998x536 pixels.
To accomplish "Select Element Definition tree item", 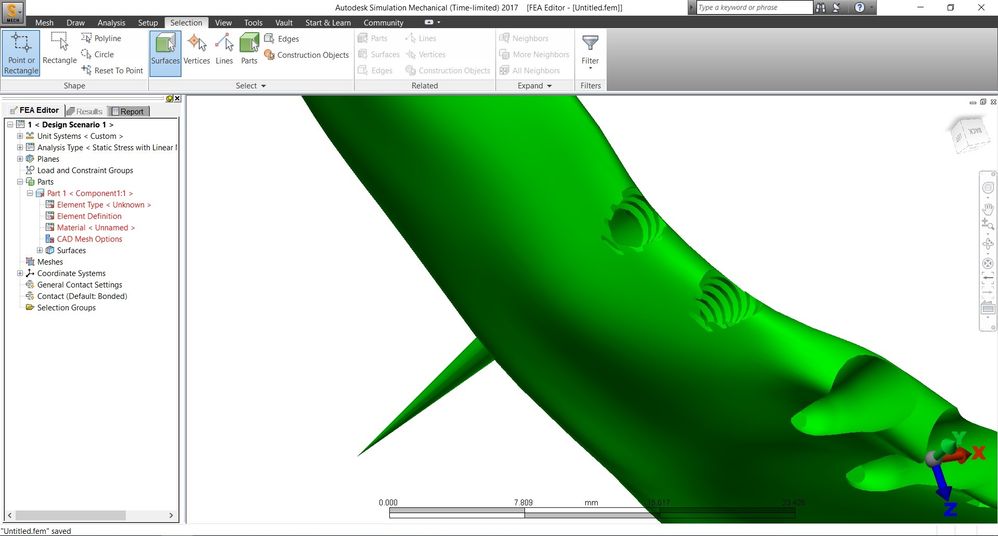I will (x=89, y=216).
